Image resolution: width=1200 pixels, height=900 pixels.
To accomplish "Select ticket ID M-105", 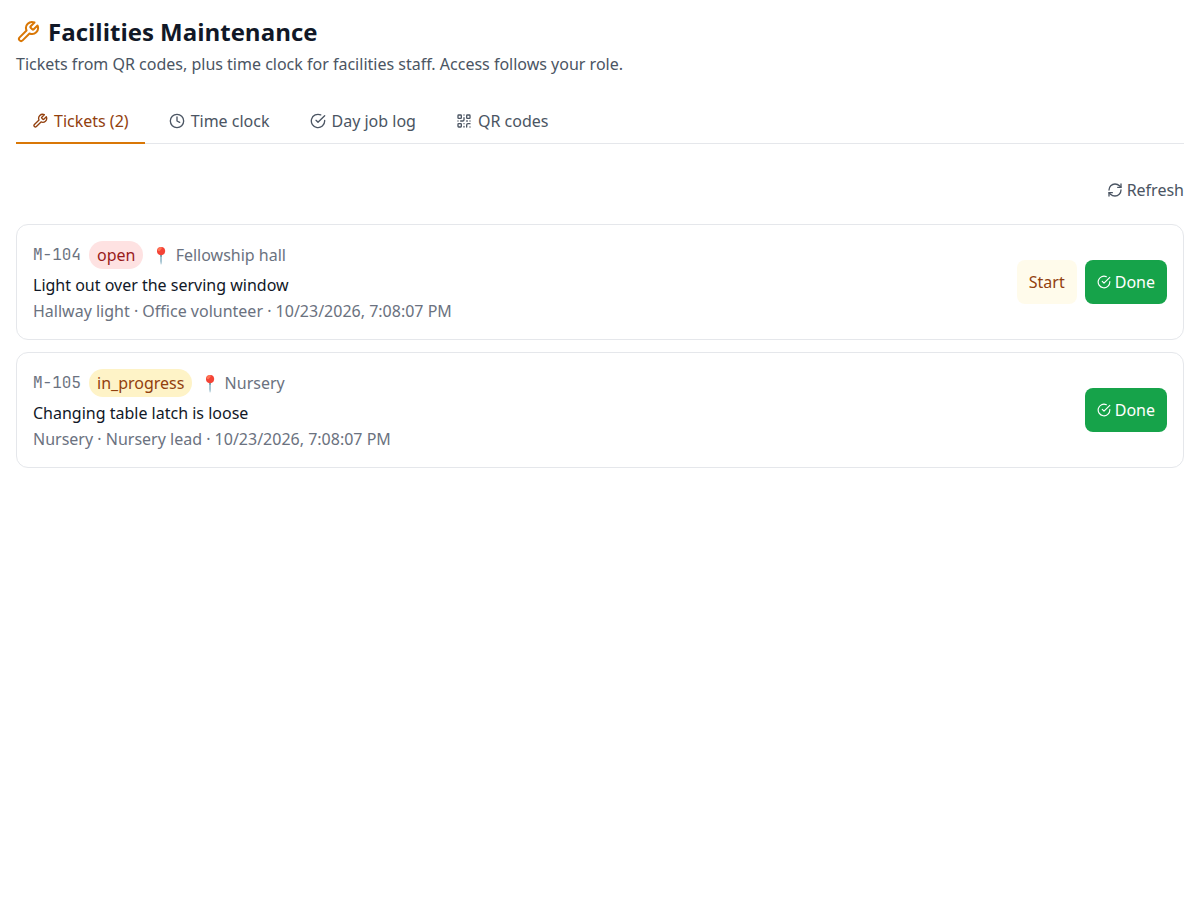I will 57,383.
